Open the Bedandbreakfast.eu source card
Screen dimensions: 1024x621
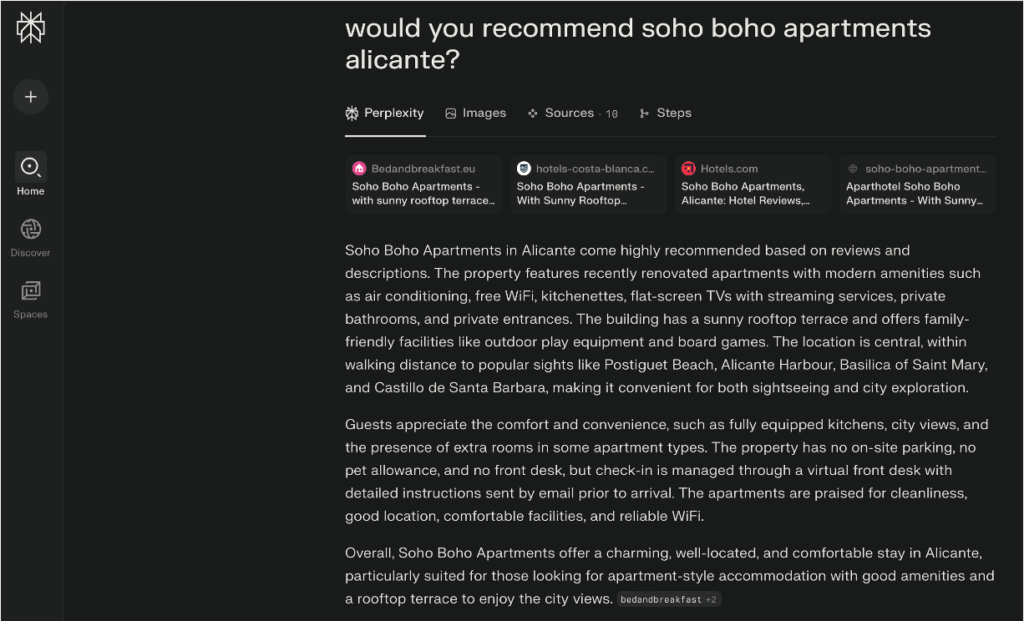point(423,185)
